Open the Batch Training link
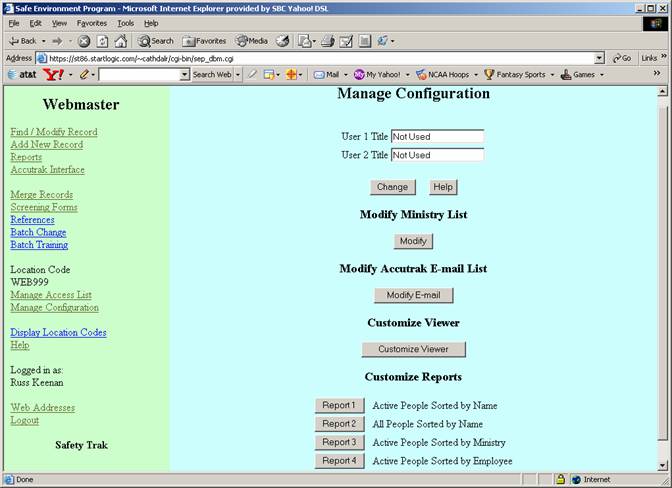The width and height of the screenshot is (672, 488). point(39,245)
